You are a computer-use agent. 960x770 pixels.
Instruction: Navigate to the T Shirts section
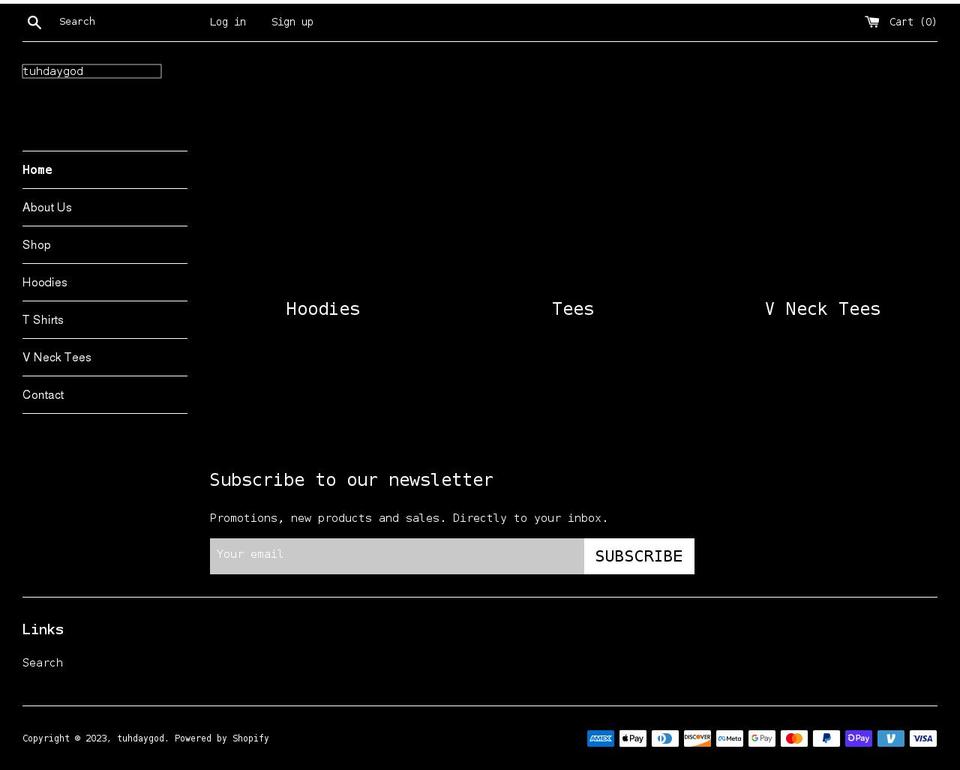43,319
